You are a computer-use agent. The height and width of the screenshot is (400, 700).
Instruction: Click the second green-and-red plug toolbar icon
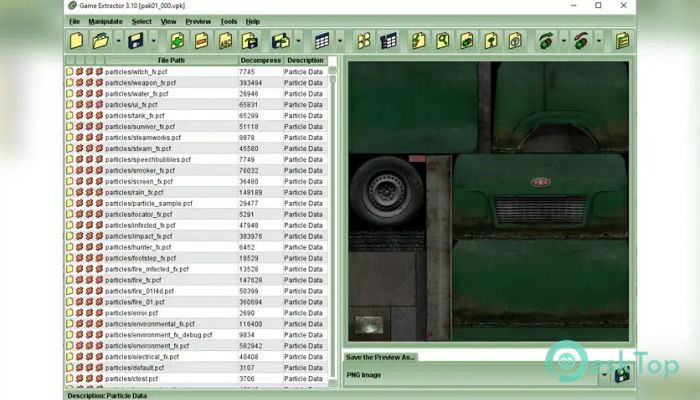coord(581,41)
